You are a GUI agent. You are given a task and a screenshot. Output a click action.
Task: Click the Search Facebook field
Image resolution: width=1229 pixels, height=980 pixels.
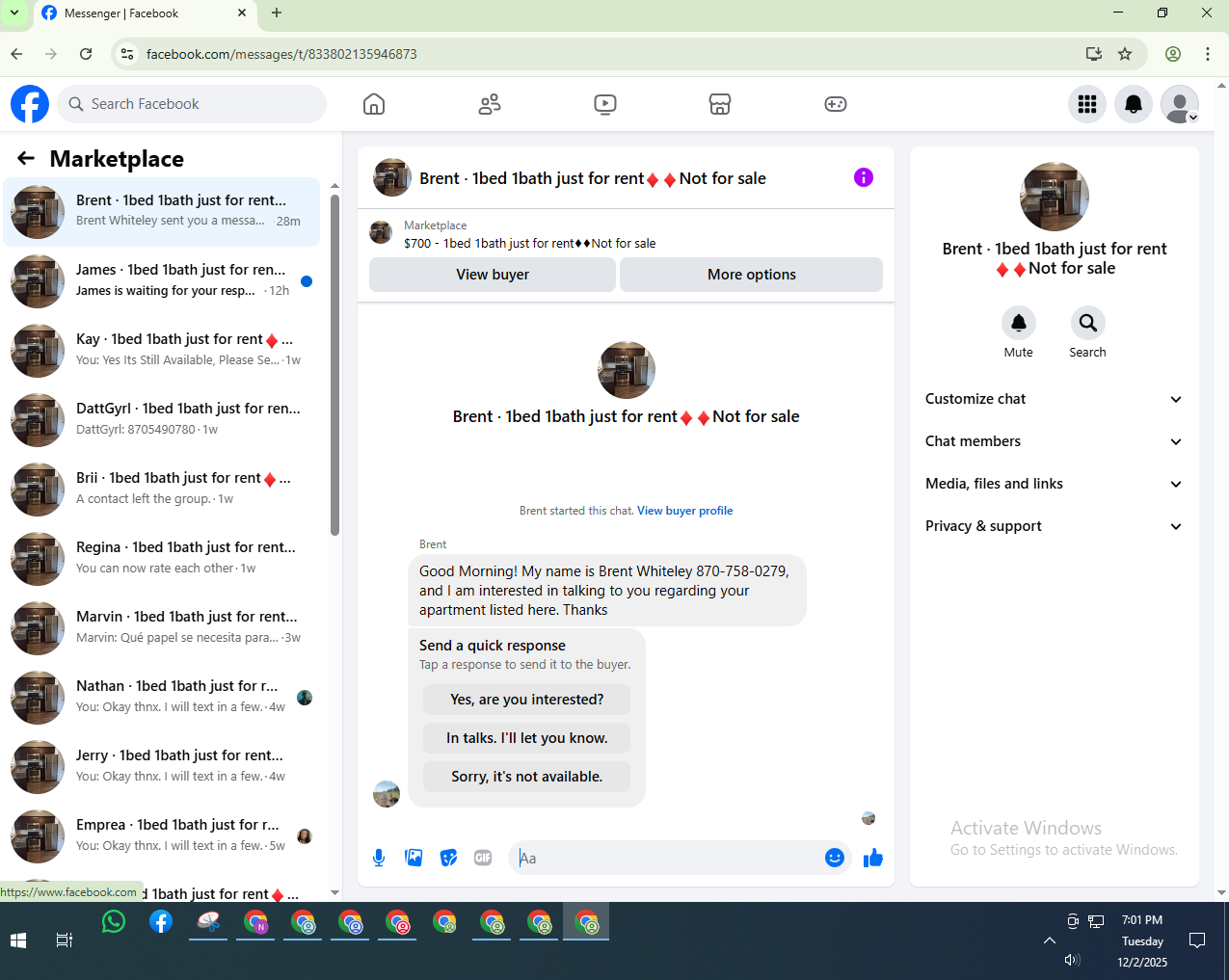[192, 104]
